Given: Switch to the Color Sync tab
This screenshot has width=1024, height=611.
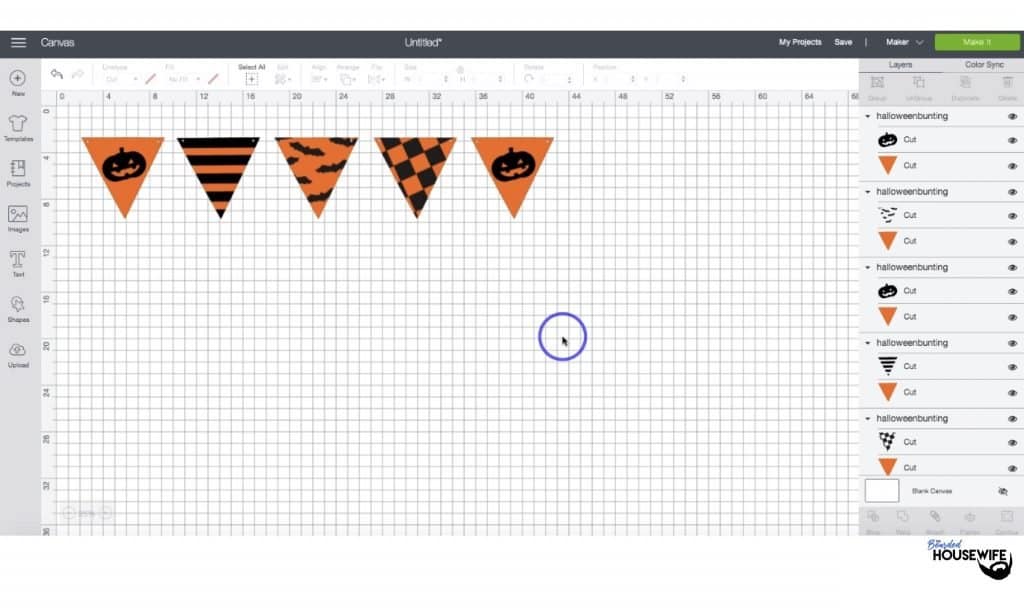Looking at the screenshot, I should click(x=983, y=65).
